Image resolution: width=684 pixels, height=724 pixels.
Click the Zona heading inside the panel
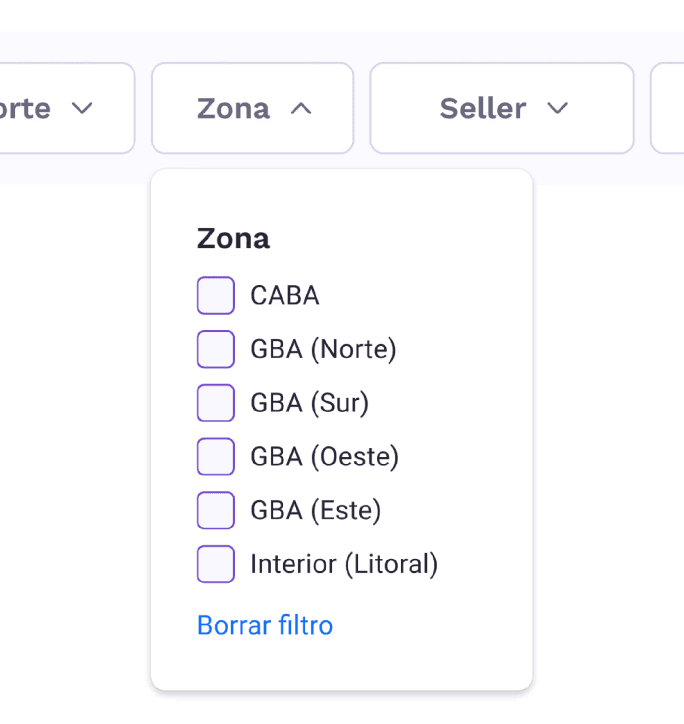pos(233,239)
